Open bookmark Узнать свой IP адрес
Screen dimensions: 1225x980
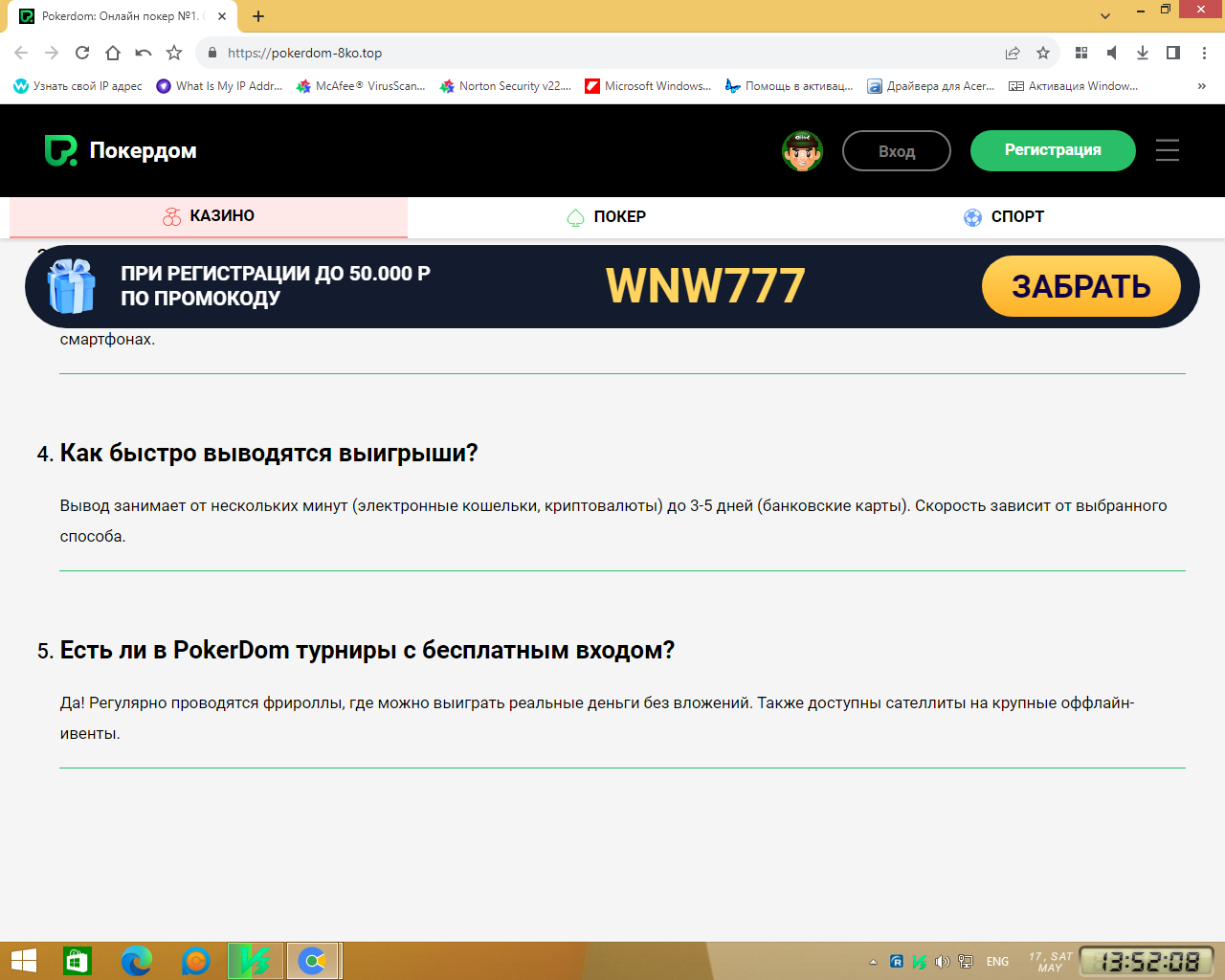[x=78, y=86]
